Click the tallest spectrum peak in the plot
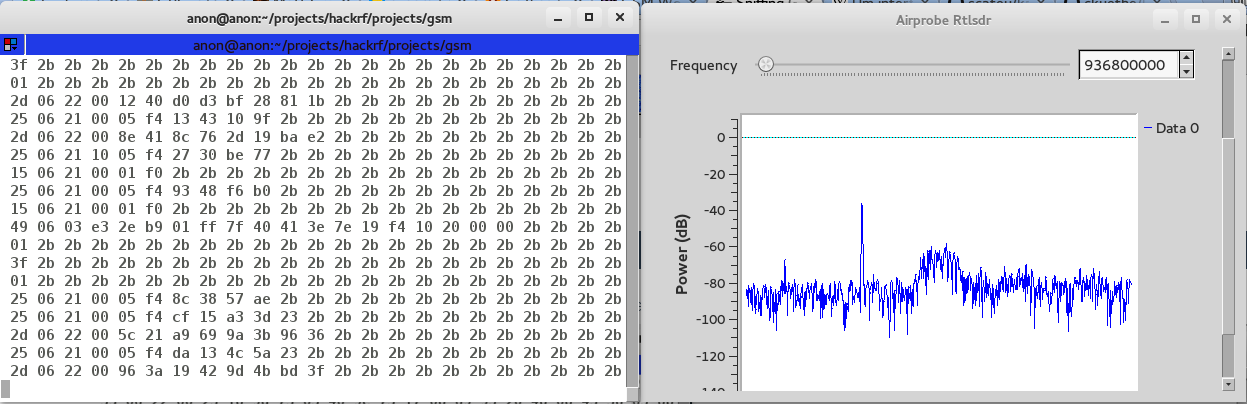This screenshot has height=404, width=1247. (861, 205)
